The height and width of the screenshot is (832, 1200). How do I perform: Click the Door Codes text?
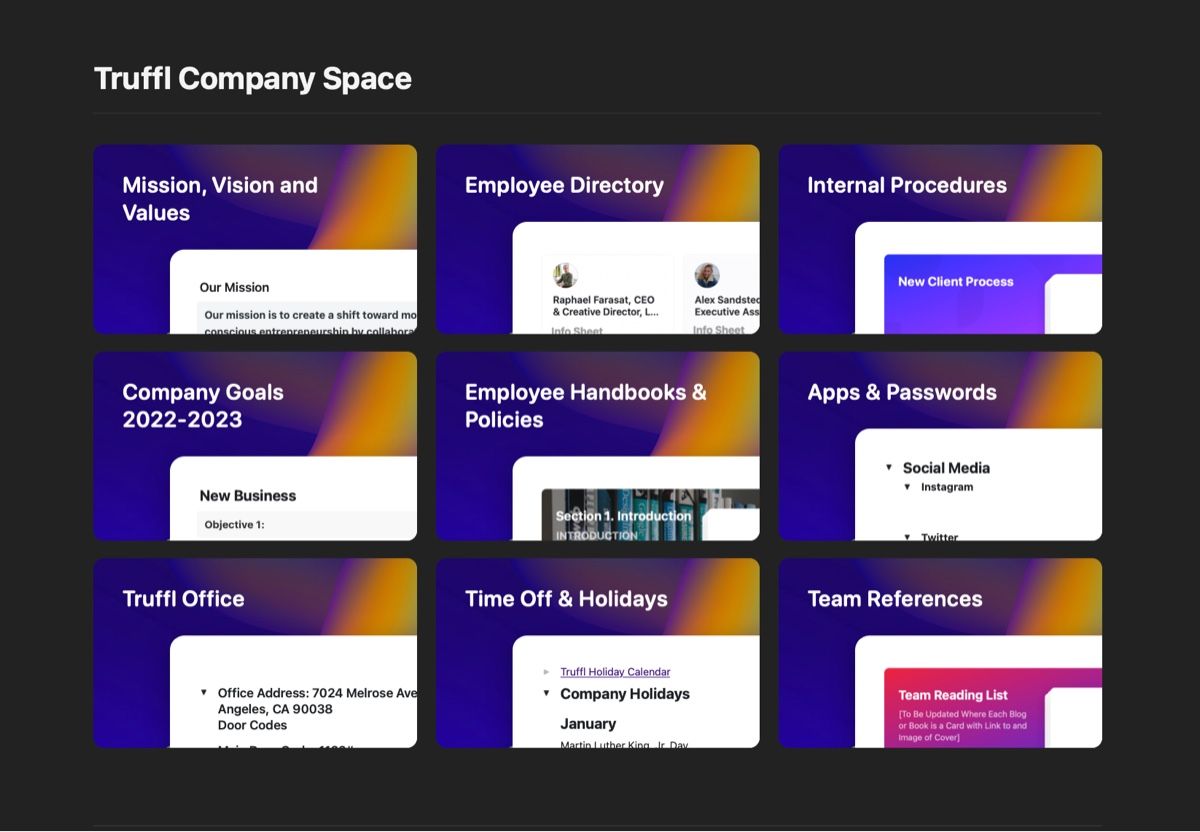pos(252,725)
